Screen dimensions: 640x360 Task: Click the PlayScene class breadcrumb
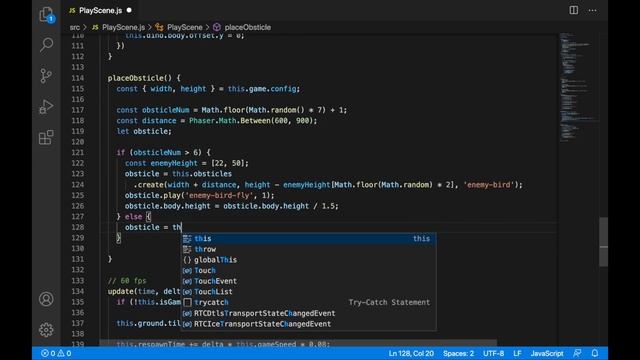coord(179,27)
